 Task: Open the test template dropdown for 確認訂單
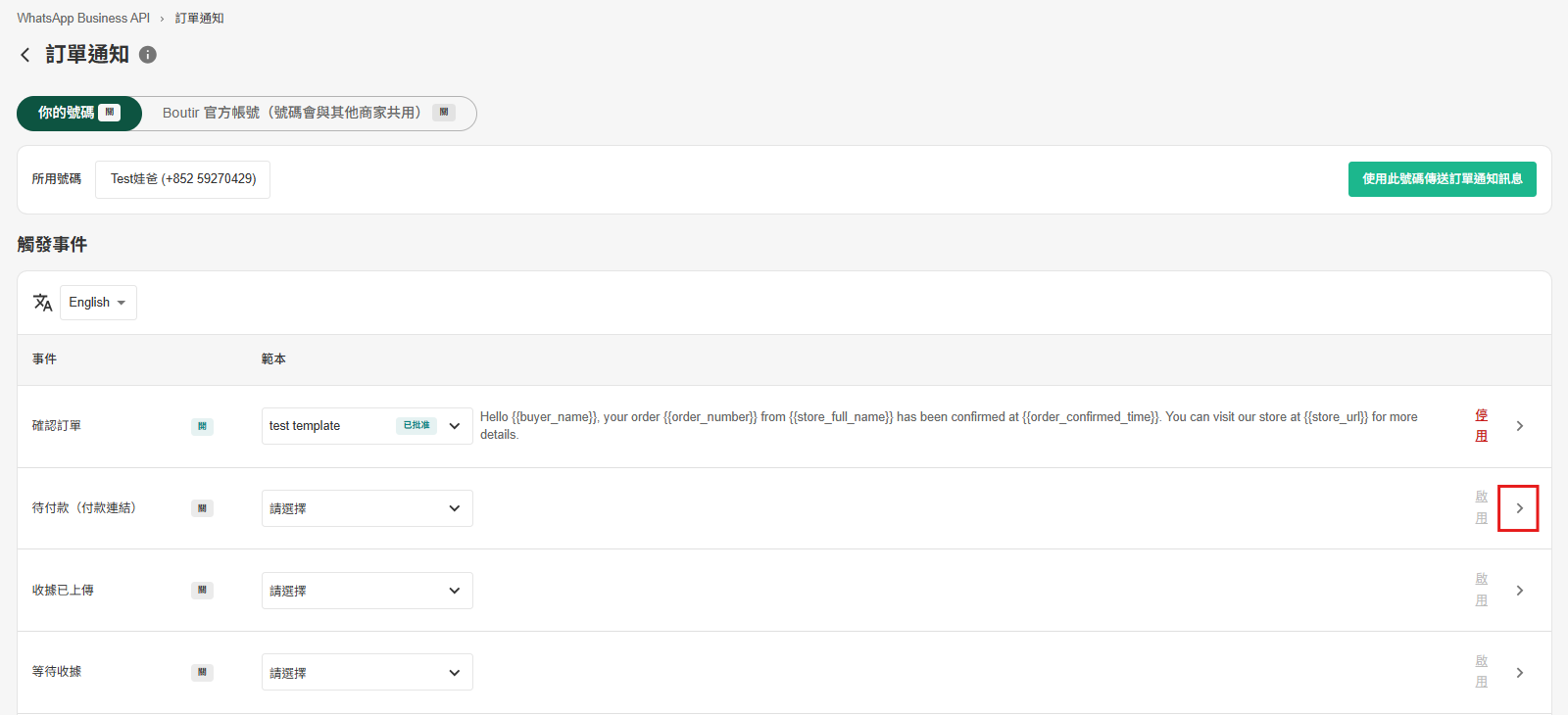[367, 426]
